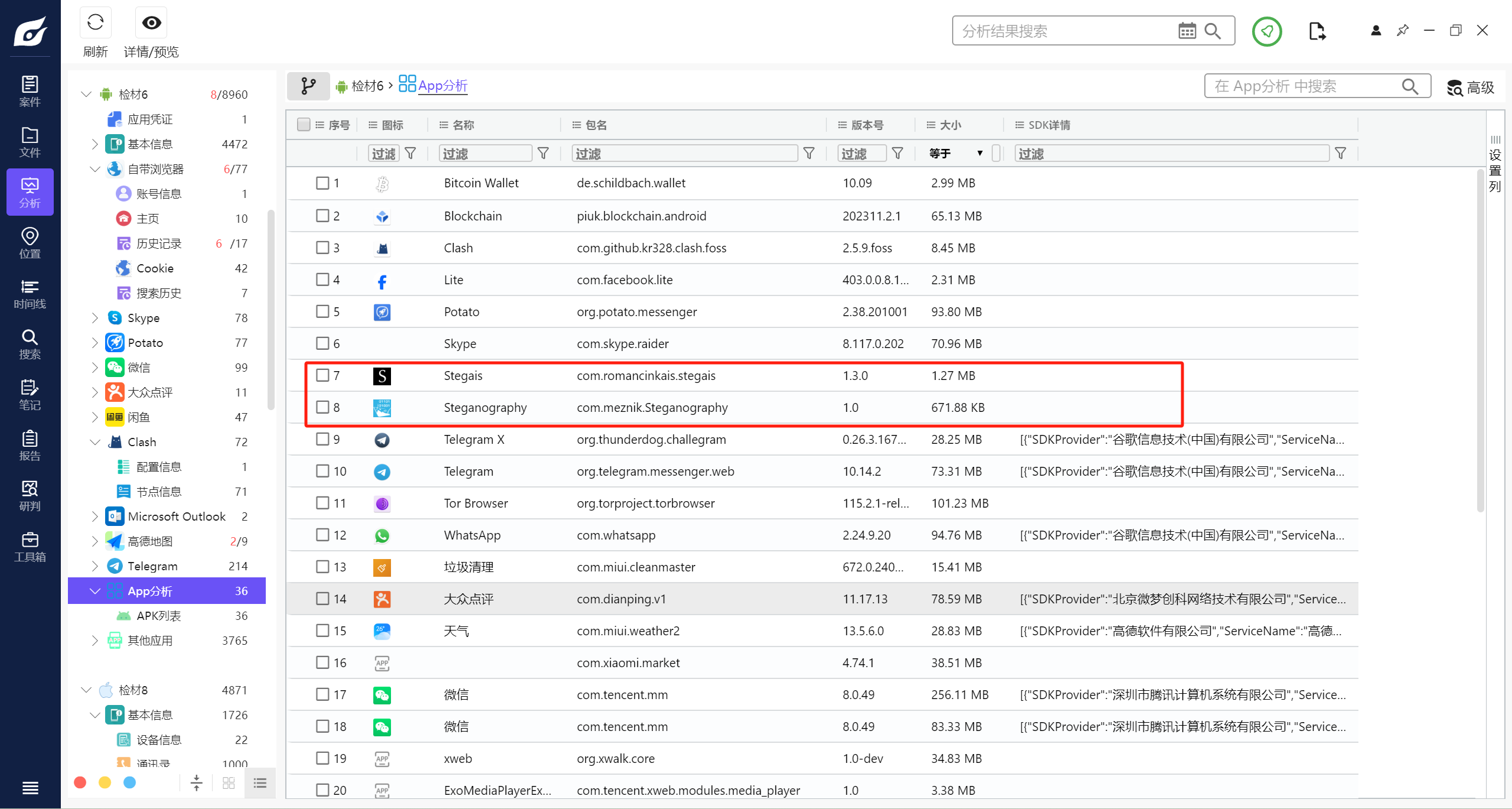The image size is (1512, 809).
Task: Click the 刷新 refresh icon
Action: [x=95, y=23]
